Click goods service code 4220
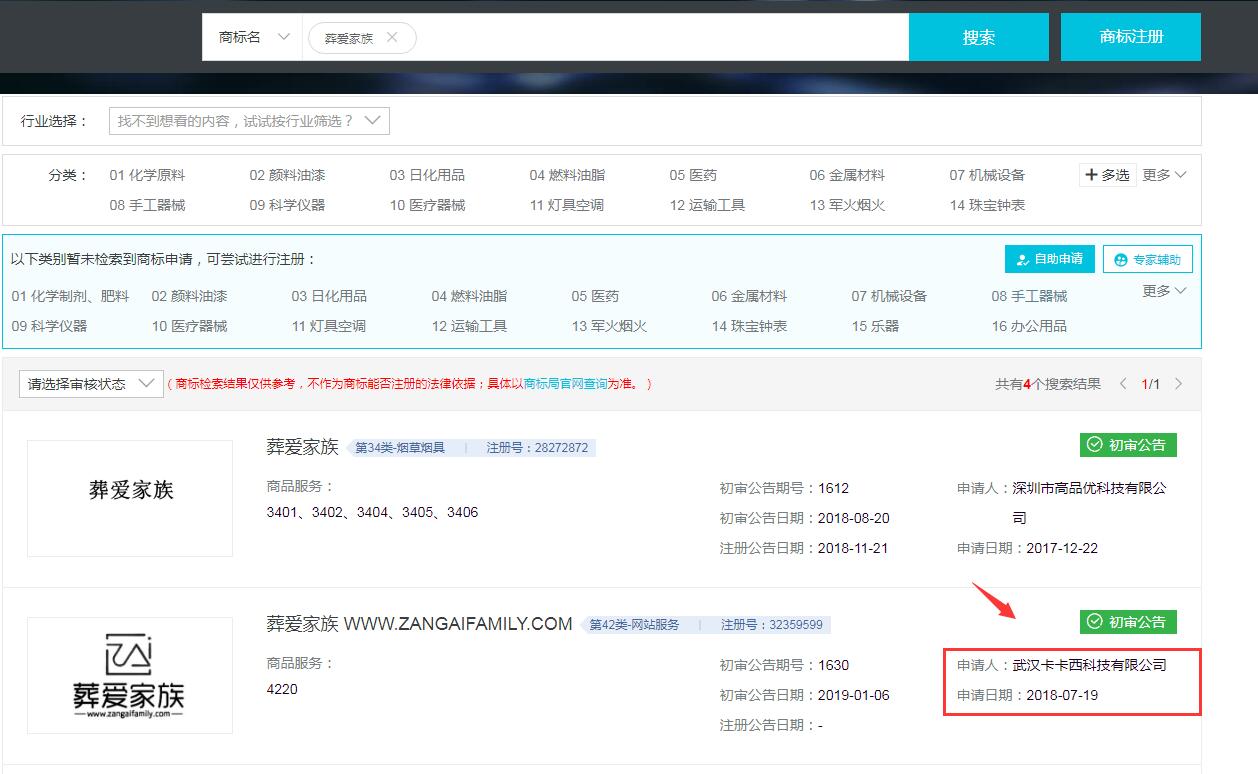 [x=282, y=689]
